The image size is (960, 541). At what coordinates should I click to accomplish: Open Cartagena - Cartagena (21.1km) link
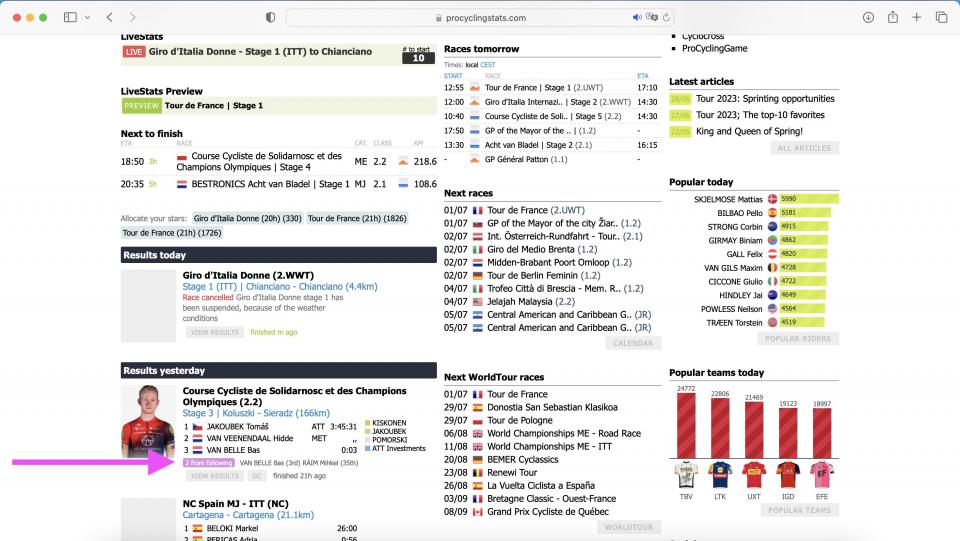248,515
